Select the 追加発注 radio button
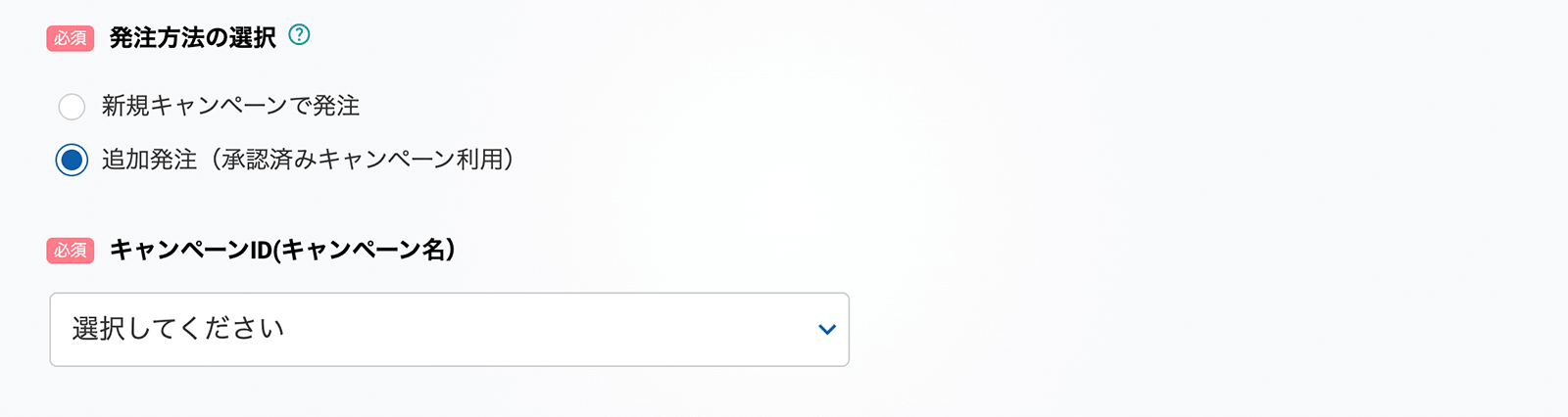 tap(72, 160)
